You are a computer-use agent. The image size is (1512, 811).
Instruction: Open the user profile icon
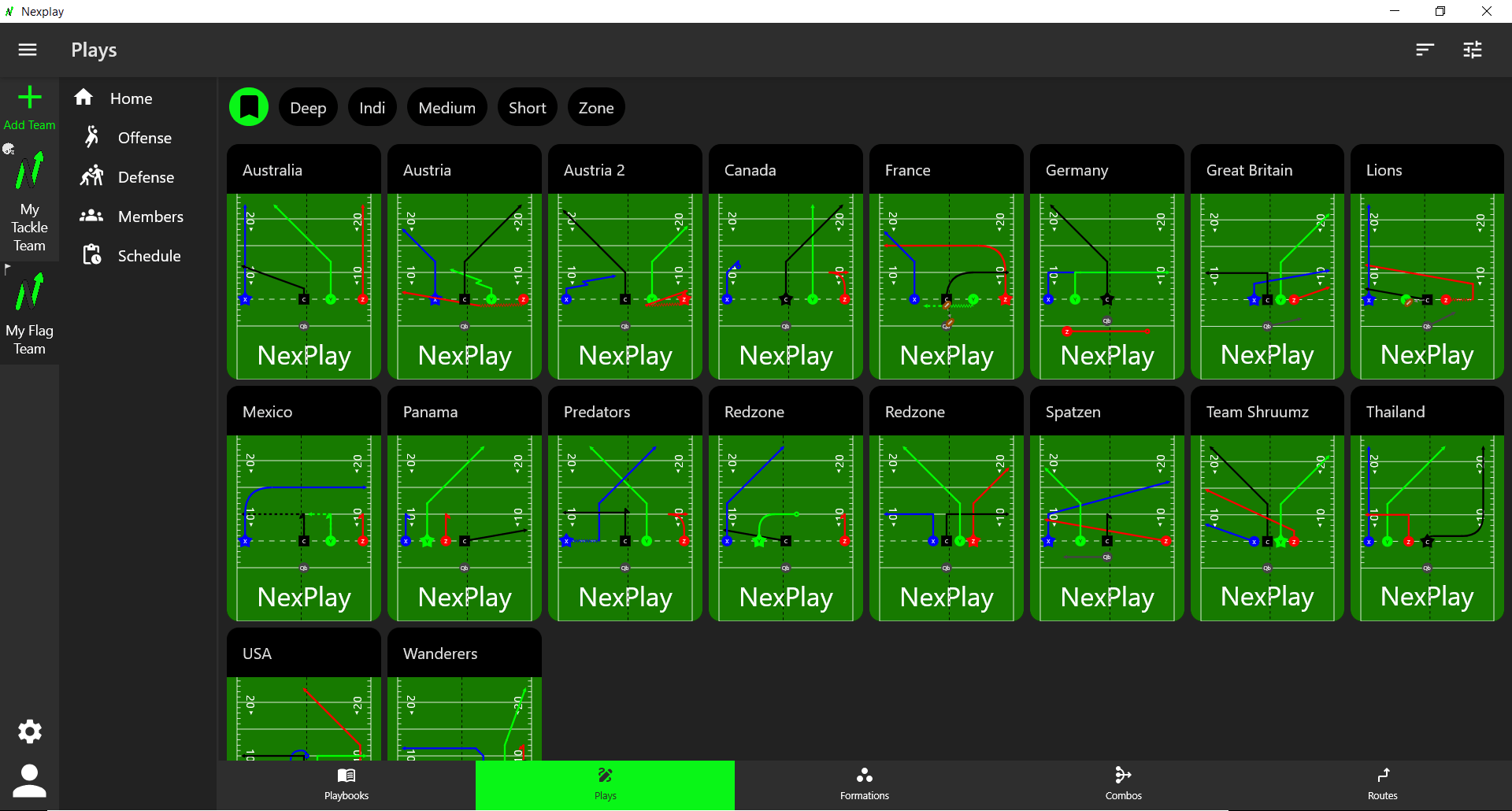(29, 780)
